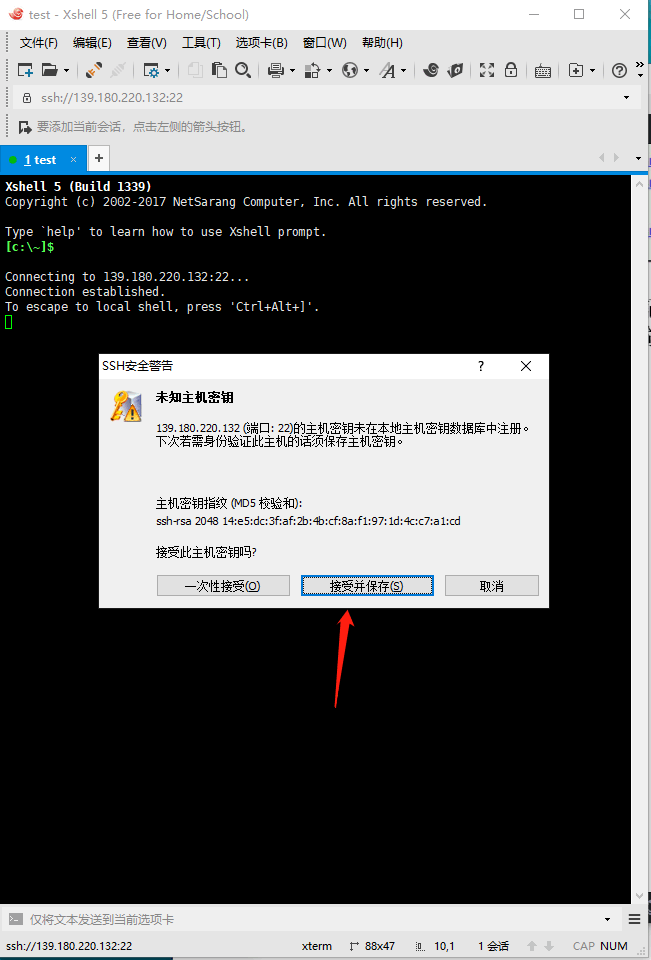Screen dimensions: 651x960
Task: Expand the font A dropdown arrow
Action: [404, 71]
